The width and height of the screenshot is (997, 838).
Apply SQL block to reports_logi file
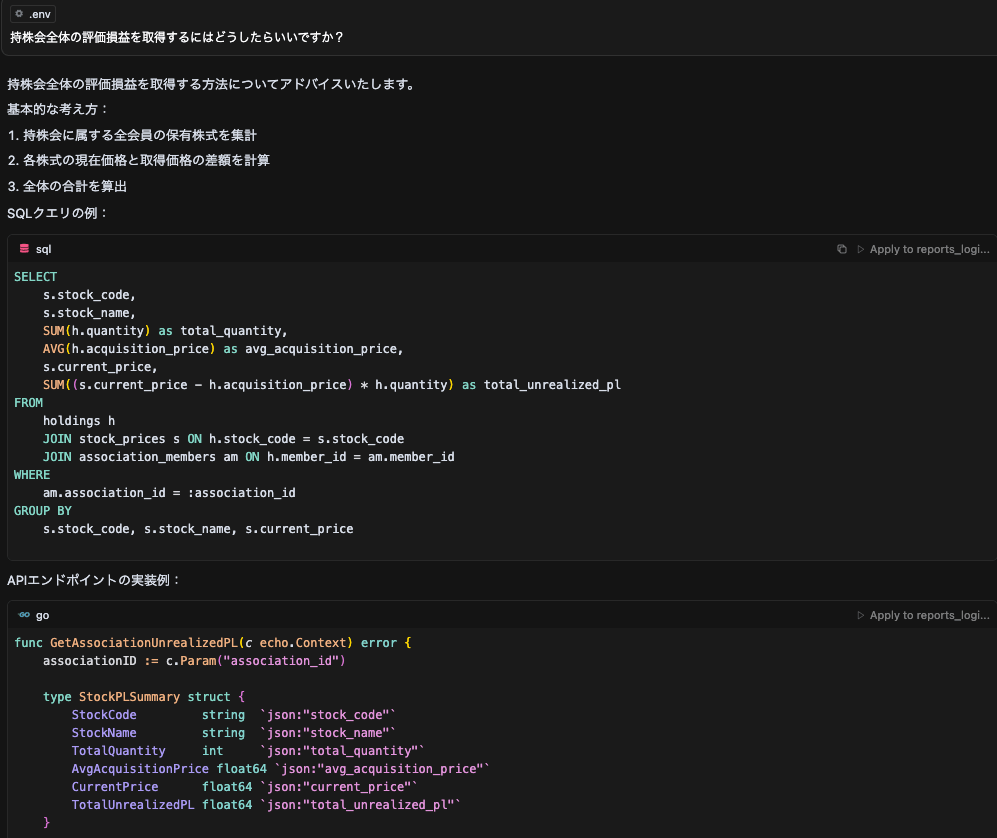[929, 249]
